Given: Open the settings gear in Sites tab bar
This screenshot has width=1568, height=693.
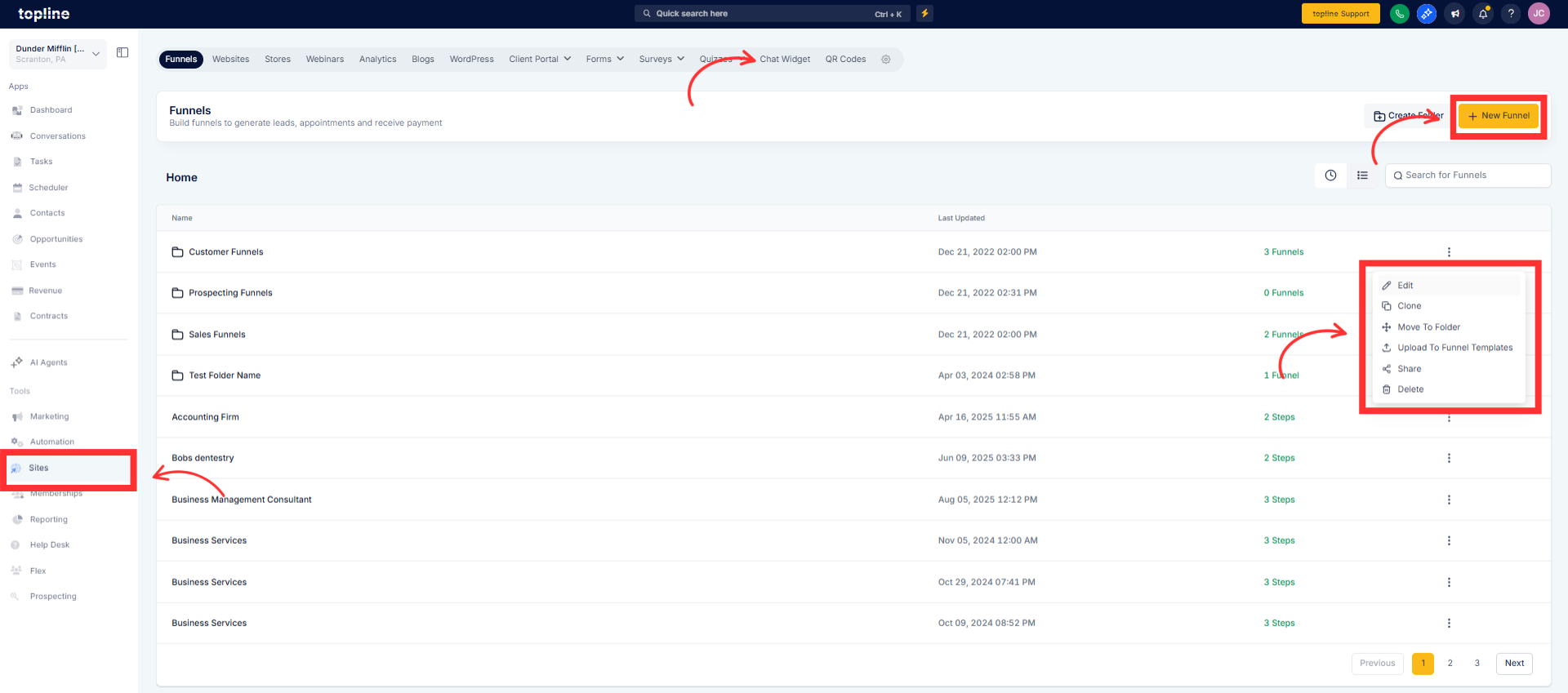Looking at the screenshot, I should [886, 60].
